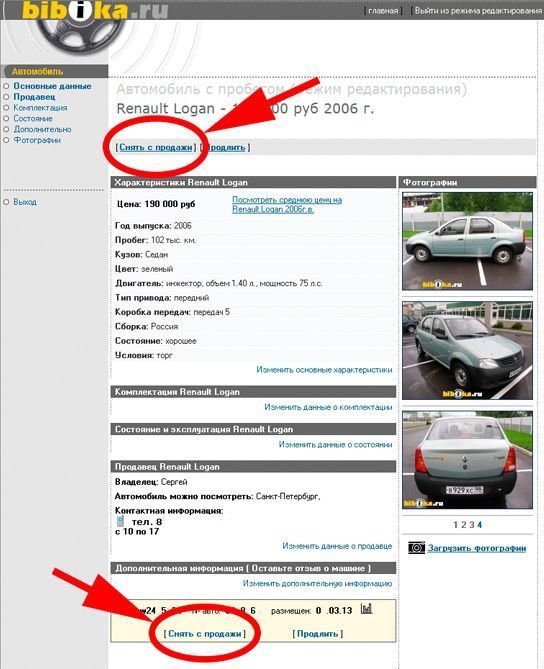Open the side view Renault Logan photo
This screenshot has width=544, height=669.
pos(467,241)
